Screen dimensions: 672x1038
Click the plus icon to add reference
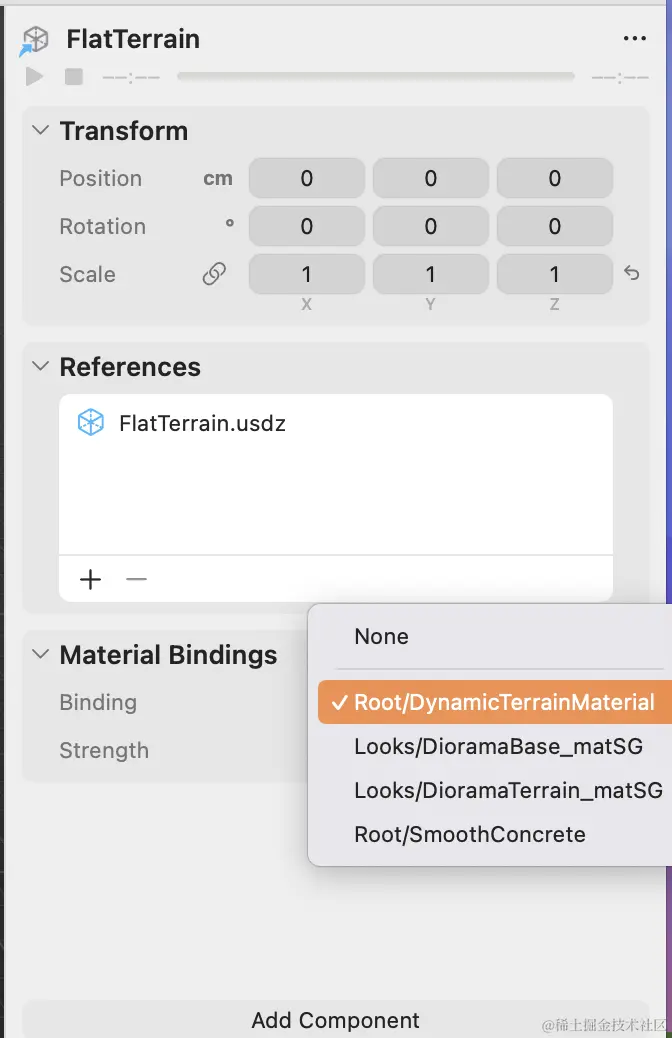[x=91, y=579]
